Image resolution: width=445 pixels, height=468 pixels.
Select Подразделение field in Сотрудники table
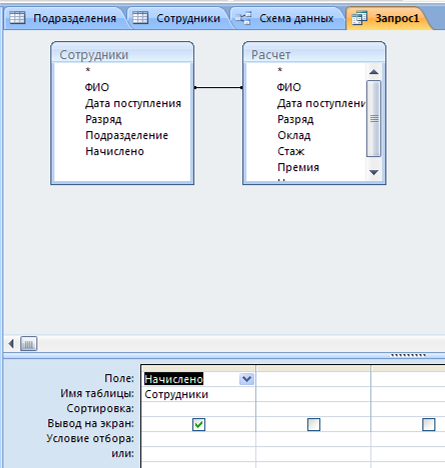[127, 135]
